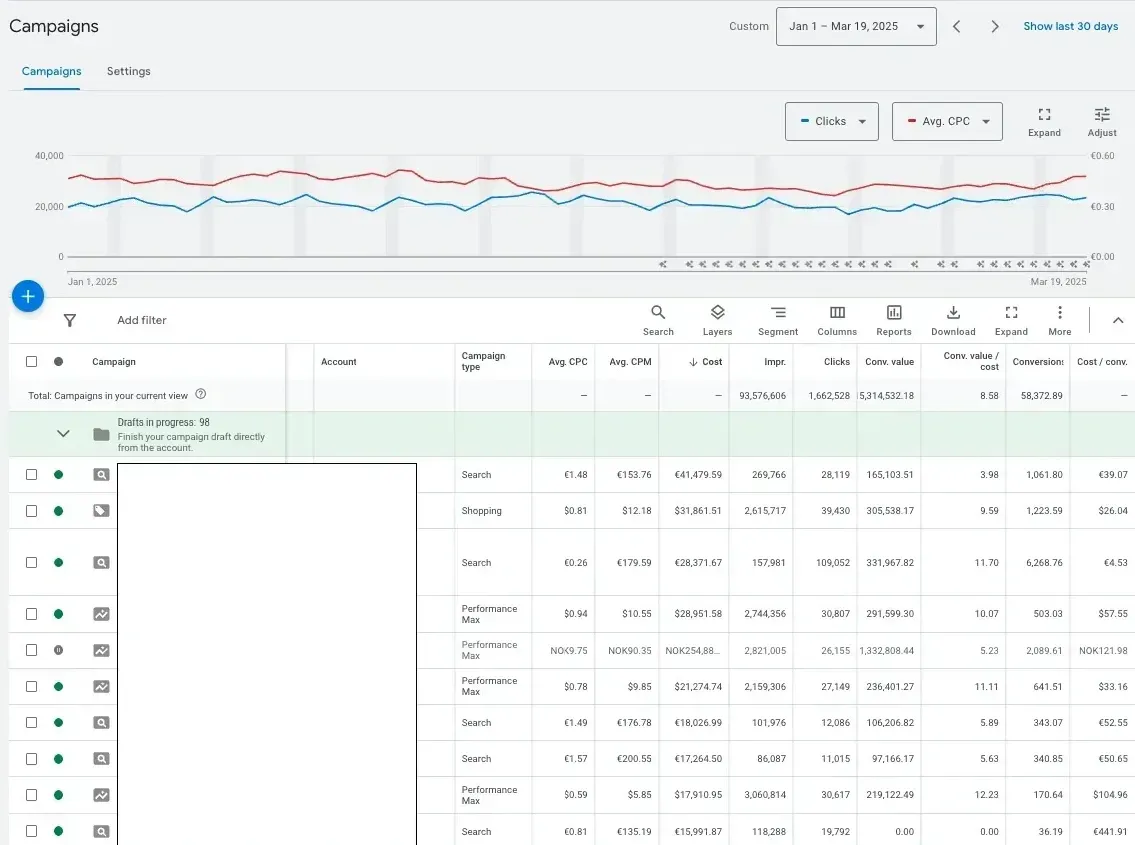Sort by the Cost column header
1135x845 pixels.
point(706,361)
